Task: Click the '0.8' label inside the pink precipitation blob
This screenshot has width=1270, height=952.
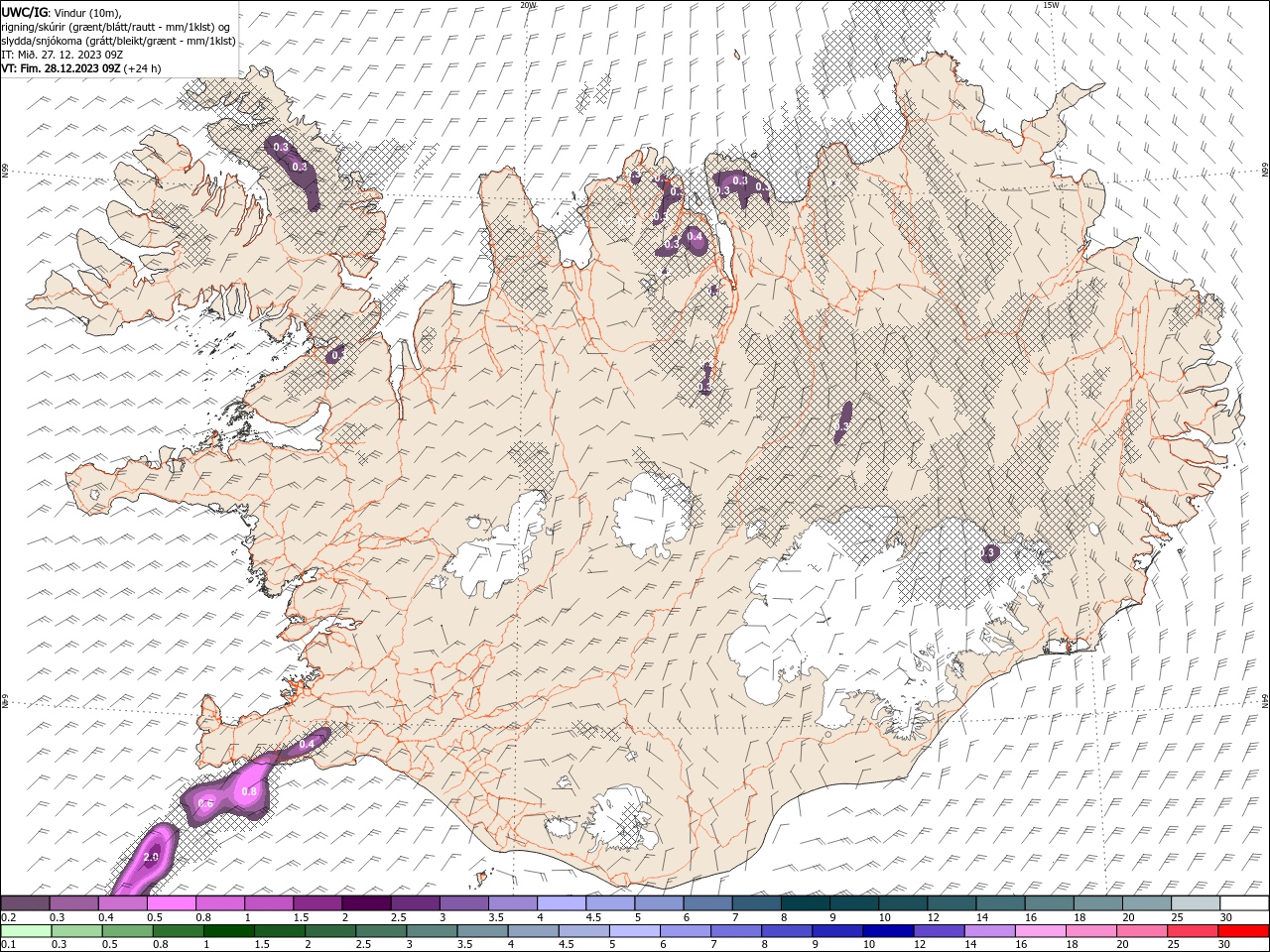Action: click(x=249, y=791)
